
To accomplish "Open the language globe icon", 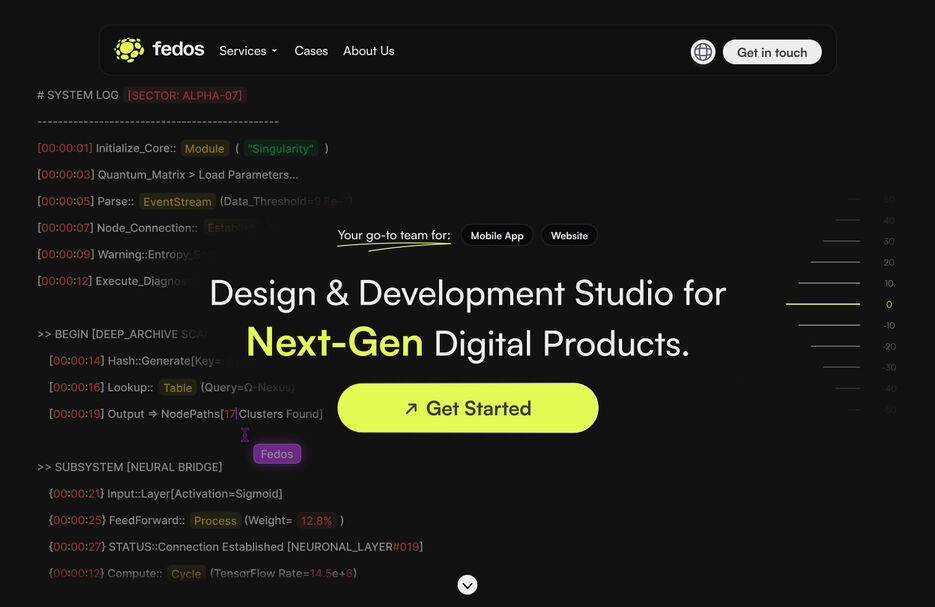I will [x=703, y=52].
